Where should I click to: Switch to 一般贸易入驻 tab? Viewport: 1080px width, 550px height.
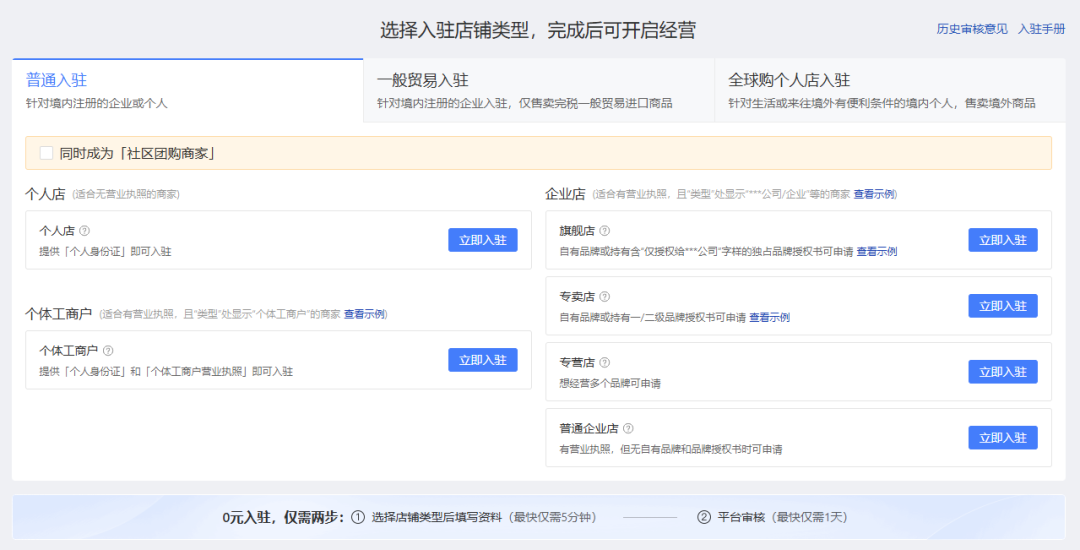click(x=539, y=91)
